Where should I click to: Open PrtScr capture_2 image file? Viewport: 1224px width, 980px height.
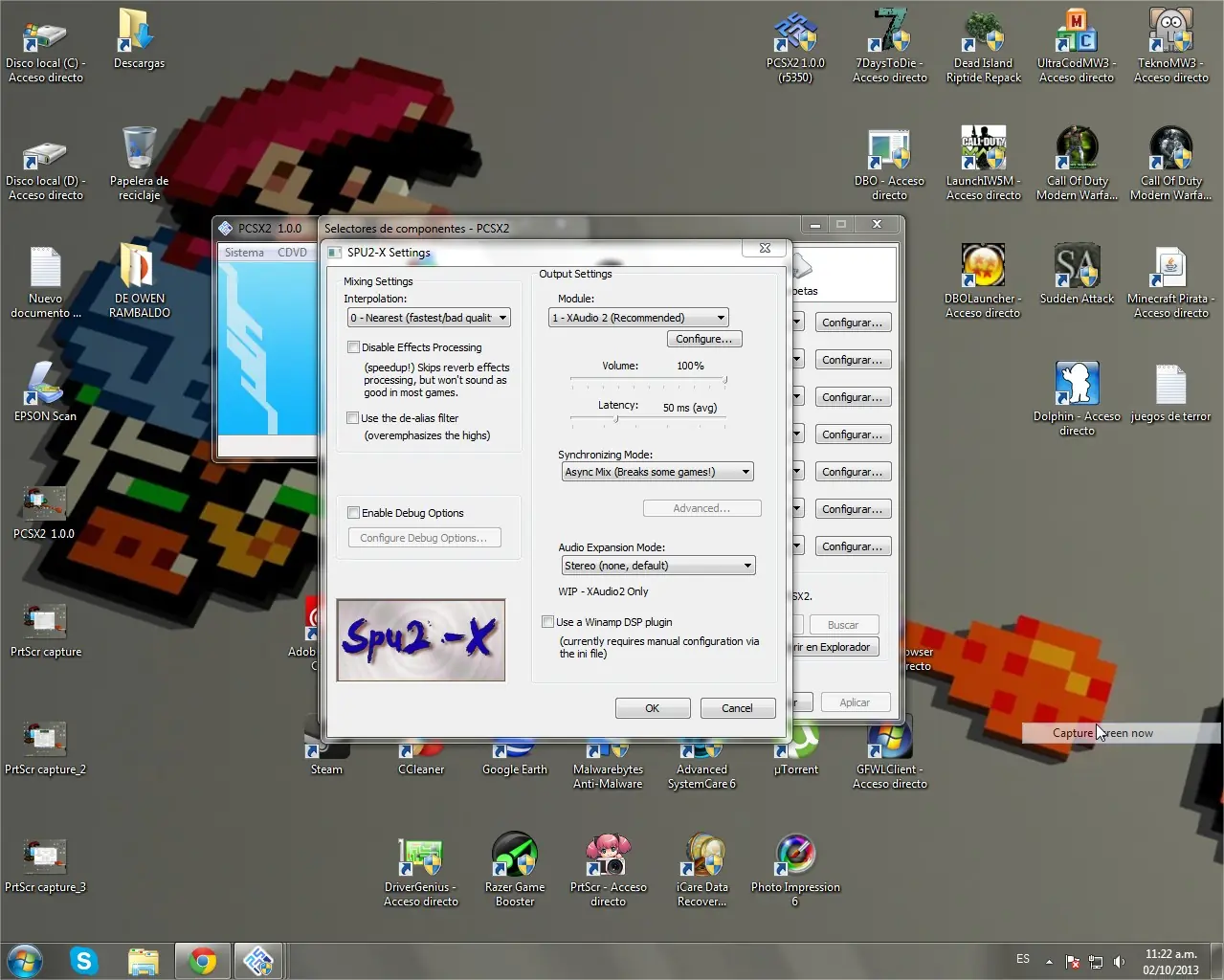click(x=45, y=747)
